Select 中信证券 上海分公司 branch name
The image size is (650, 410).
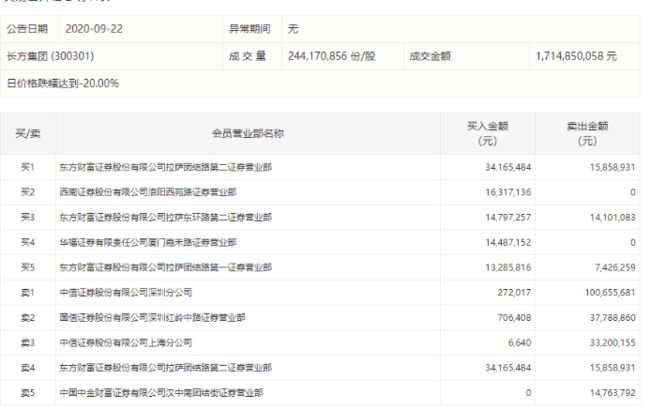(x=126, y=343)
